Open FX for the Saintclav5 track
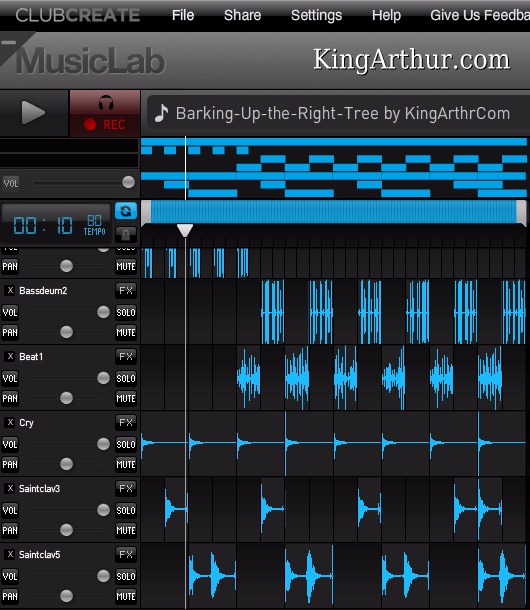Image resolution: width=530 pixels, height=610 pixels. [126, 555]
